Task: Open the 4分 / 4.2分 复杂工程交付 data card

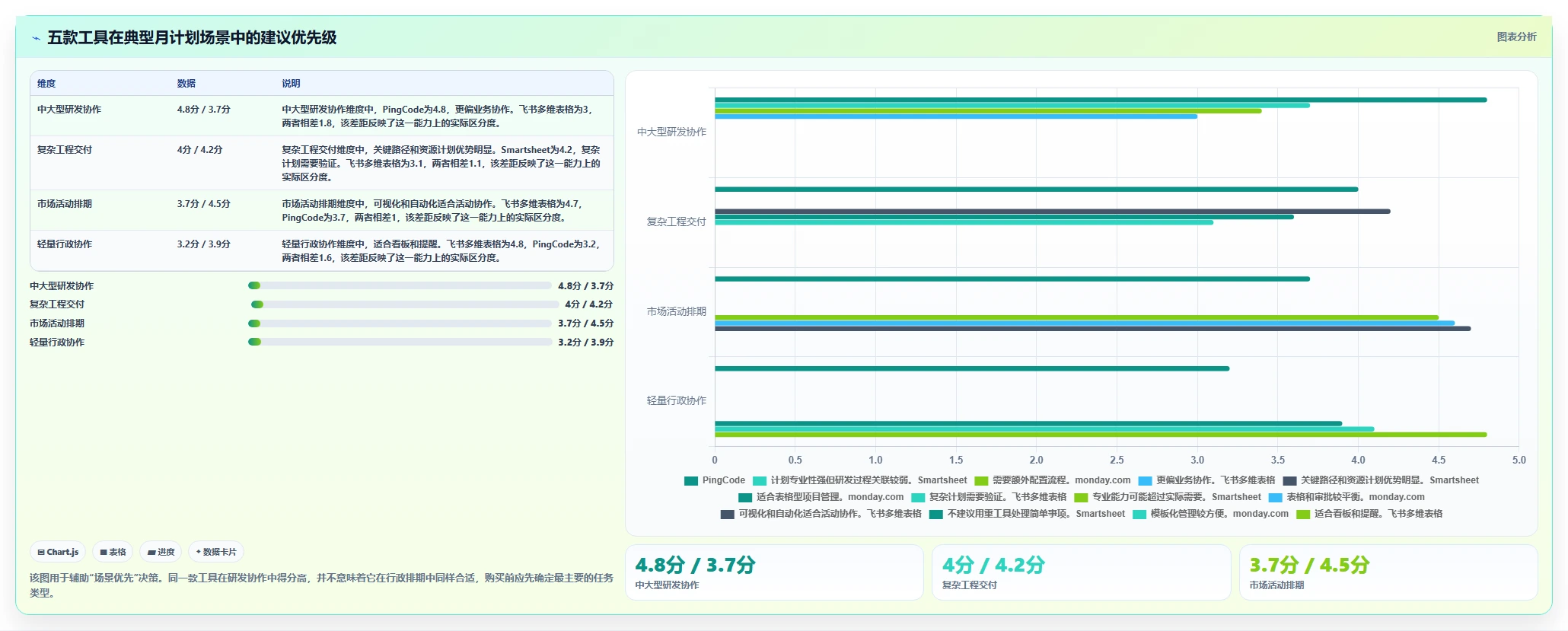Action: pos(1082,572)
